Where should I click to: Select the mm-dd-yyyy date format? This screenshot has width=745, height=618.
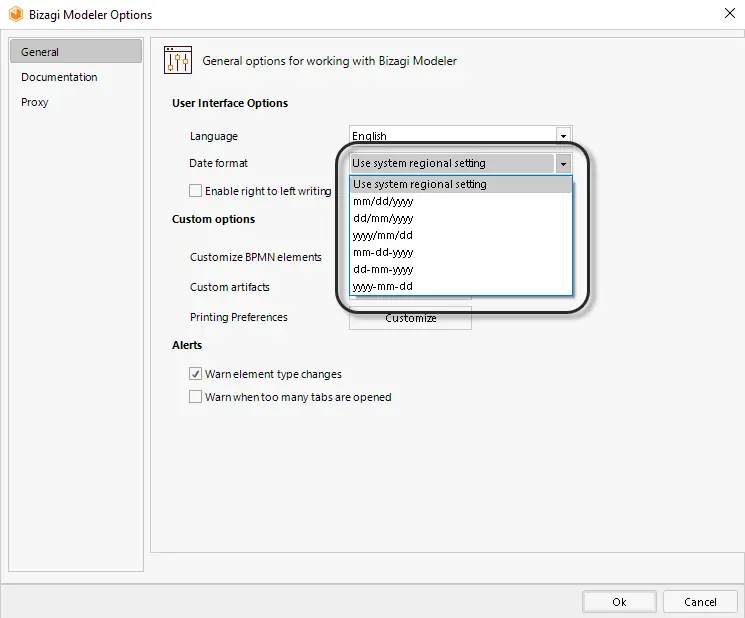tap(460, 253)
